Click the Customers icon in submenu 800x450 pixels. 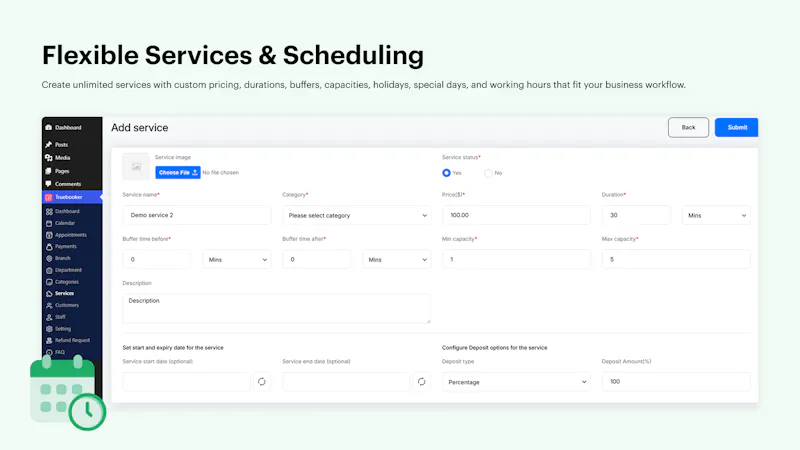(49, 306)
